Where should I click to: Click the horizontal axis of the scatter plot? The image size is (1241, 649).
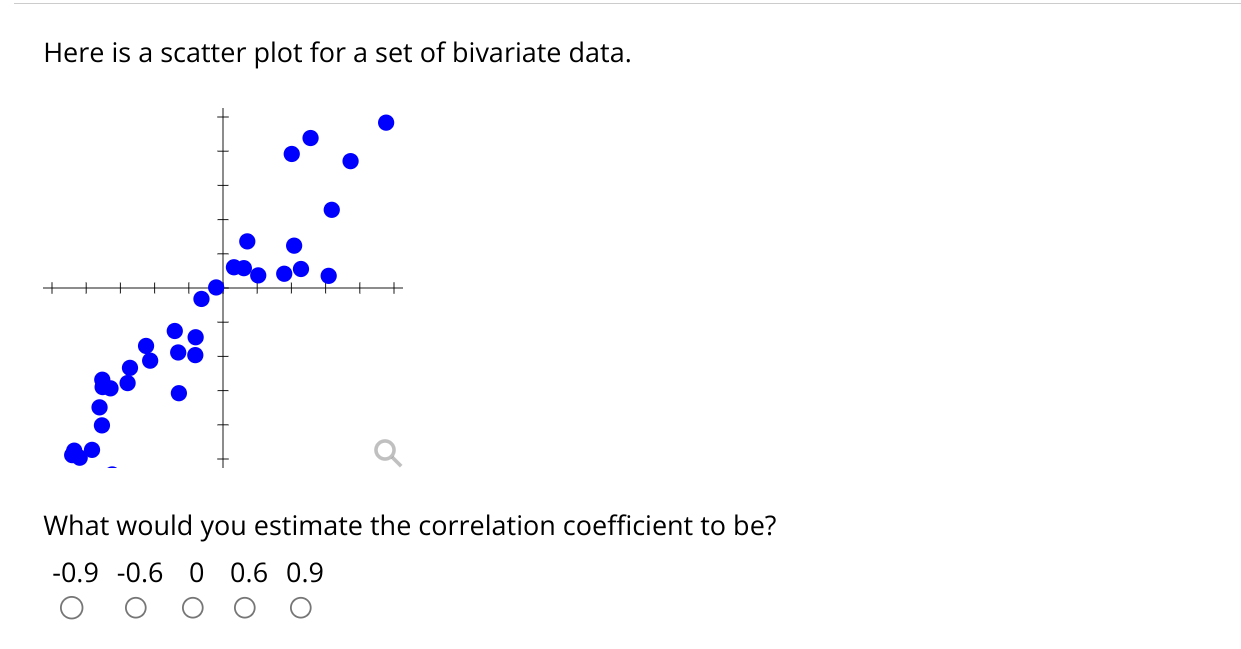[150, 287]
